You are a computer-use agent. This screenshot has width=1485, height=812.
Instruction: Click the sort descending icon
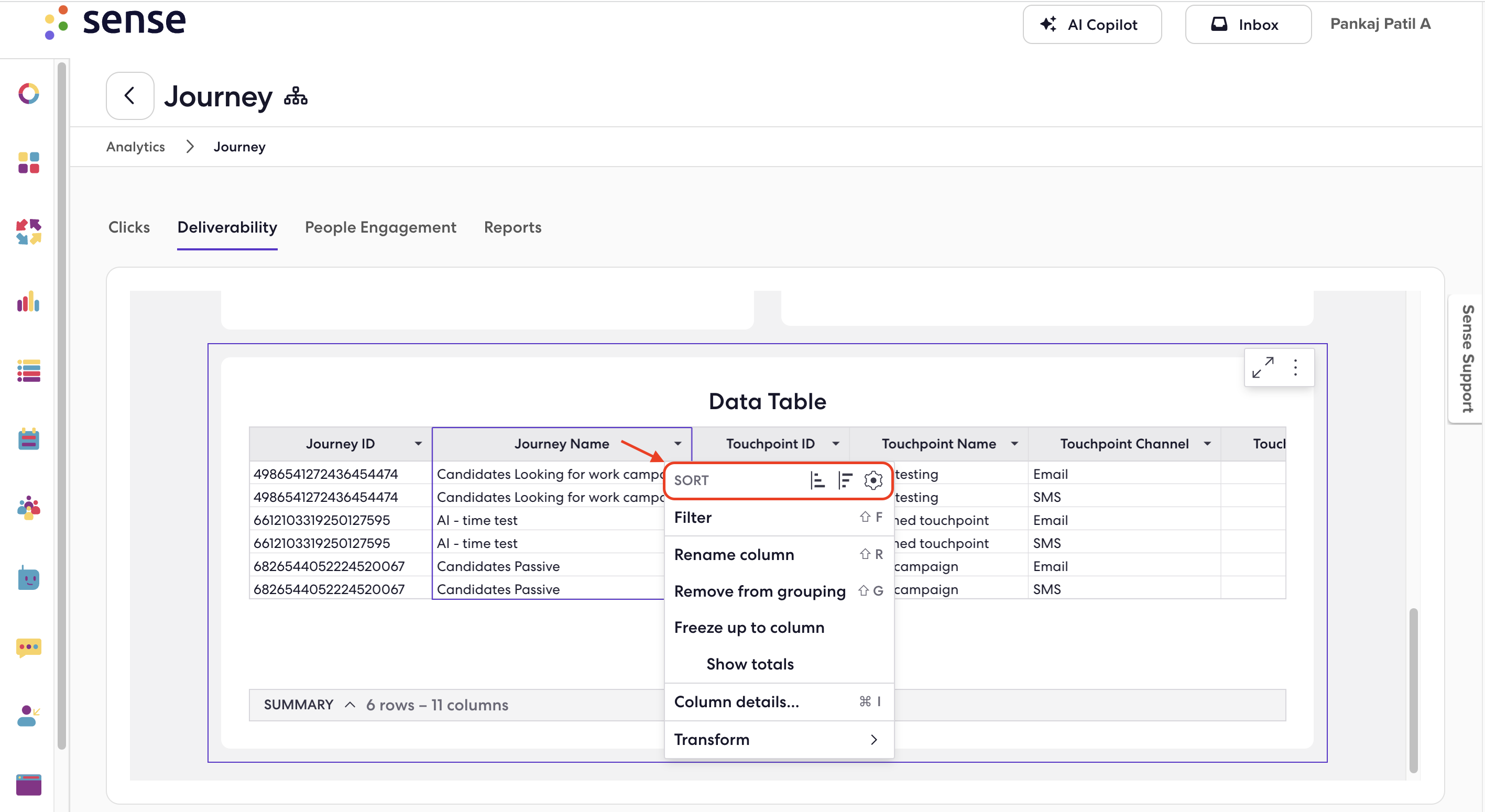[x=845, y=480]
